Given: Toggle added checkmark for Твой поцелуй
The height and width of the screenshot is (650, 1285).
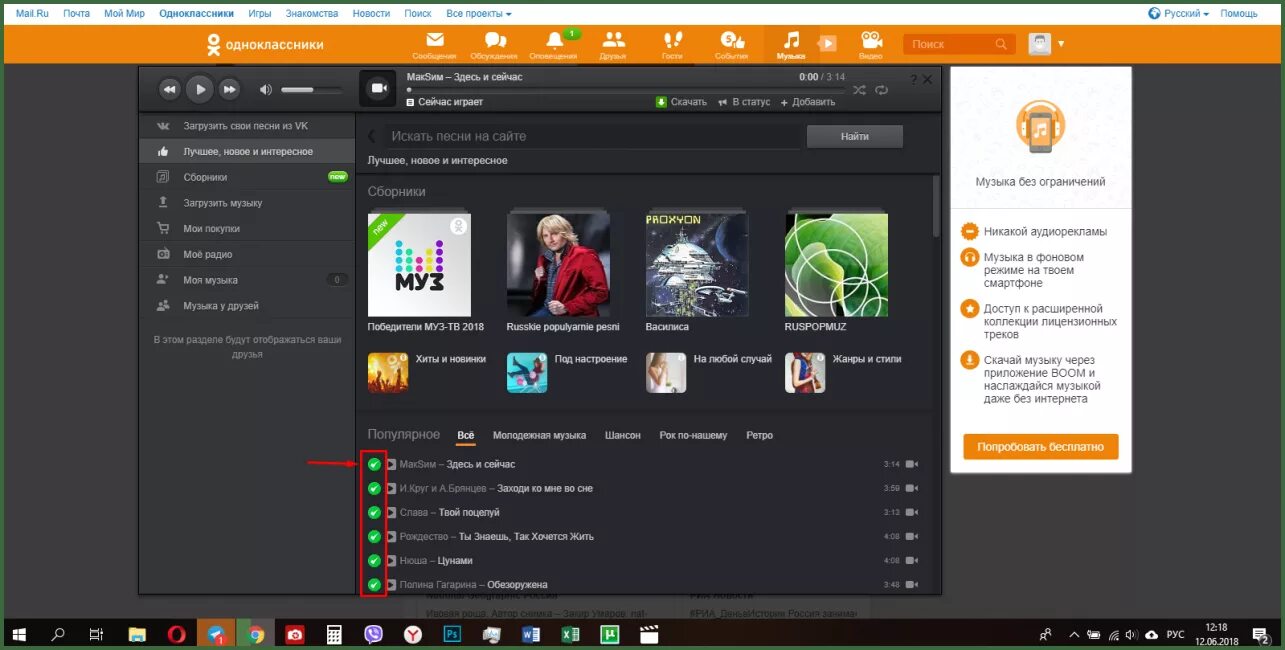Looking at the screenshot, I should (x=374, y=512).
